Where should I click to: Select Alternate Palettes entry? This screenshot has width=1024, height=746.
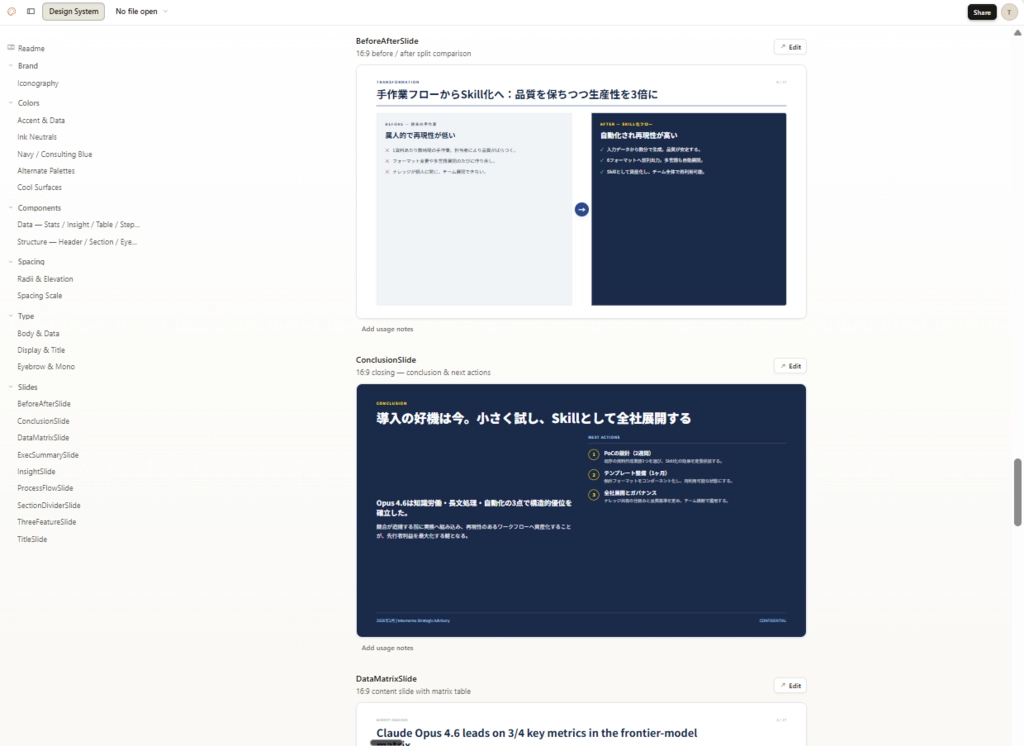(46, 170)
